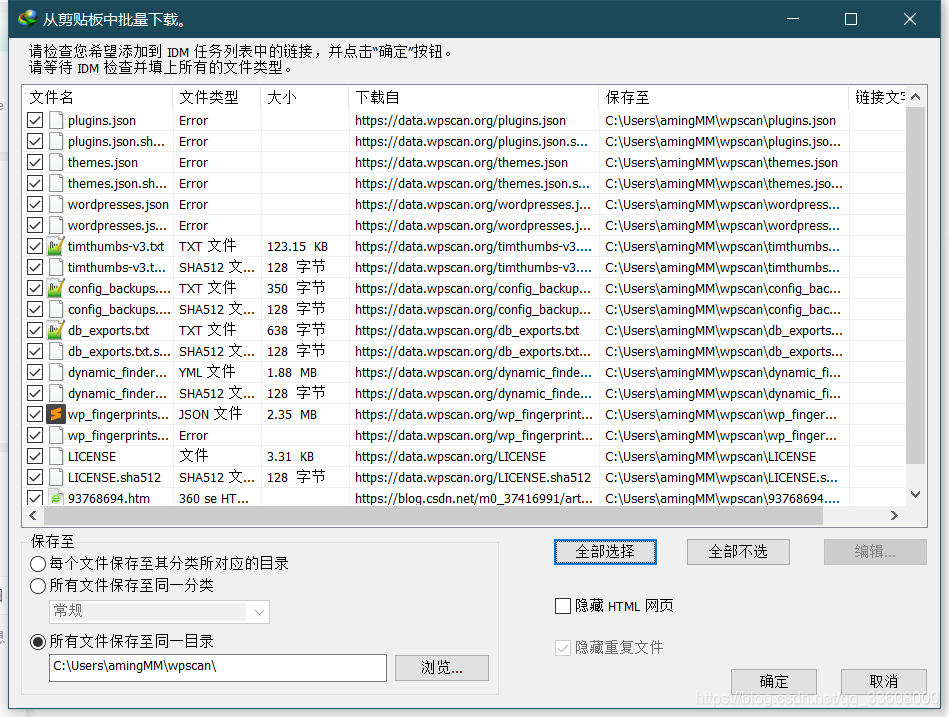Toggle checkbox for wordpresses.json
The image size is (949, 717).
coord(35,205)
